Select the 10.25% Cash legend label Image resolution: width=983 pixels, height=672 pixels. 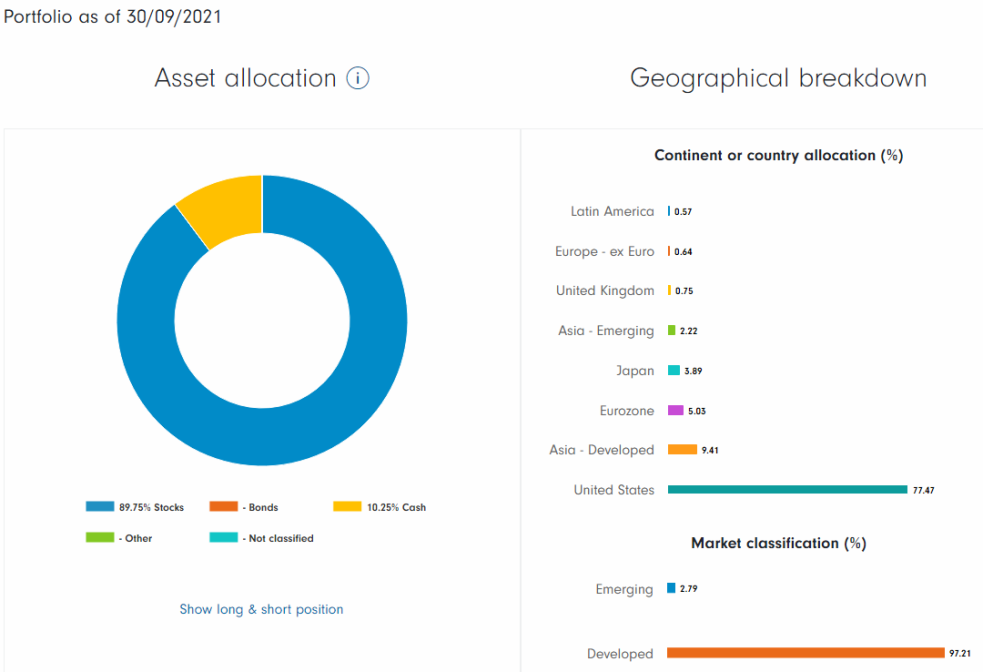click(x=396, y=507)
